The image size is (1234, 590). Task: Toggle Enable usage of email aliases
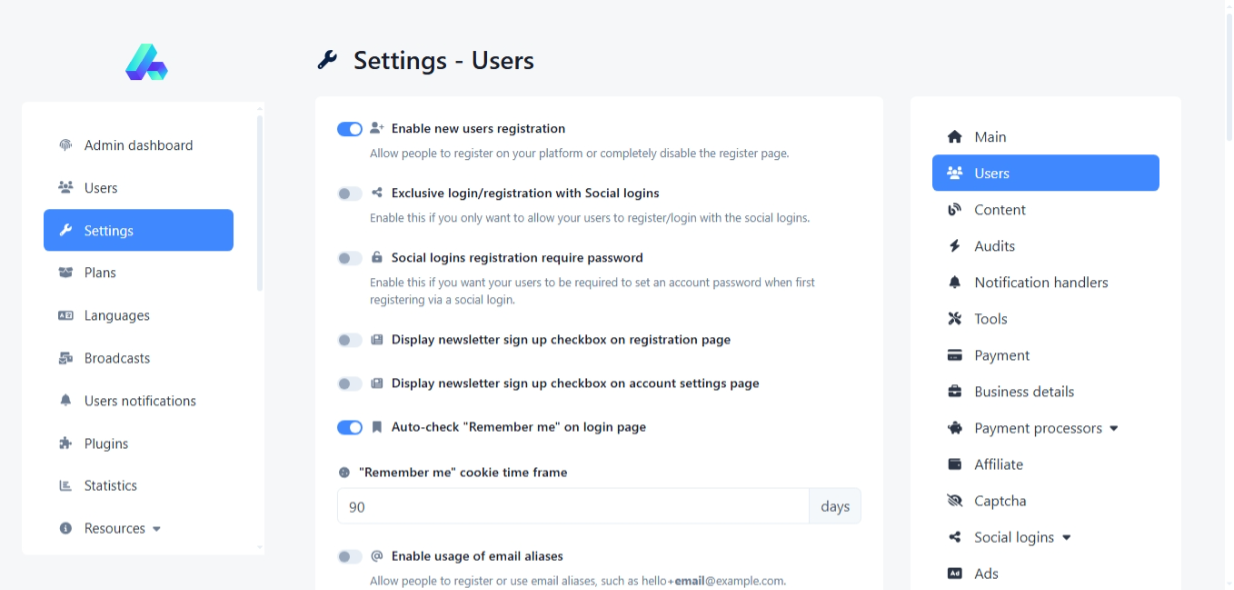point(350,557)
